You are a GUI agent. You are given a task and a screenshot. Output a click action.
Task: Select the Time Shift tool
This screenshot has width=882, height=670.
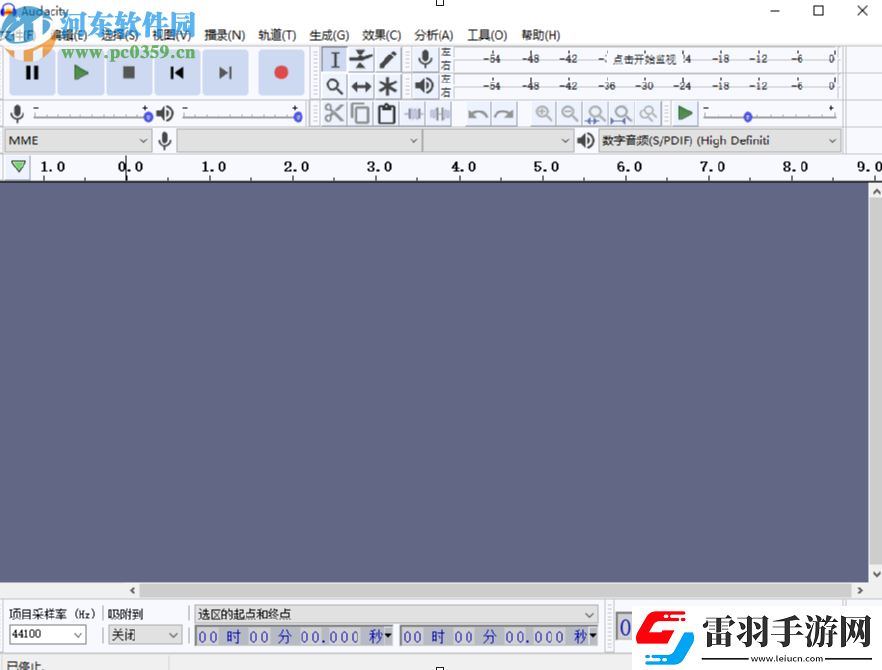pyautogui.click(x=361, y=87)
